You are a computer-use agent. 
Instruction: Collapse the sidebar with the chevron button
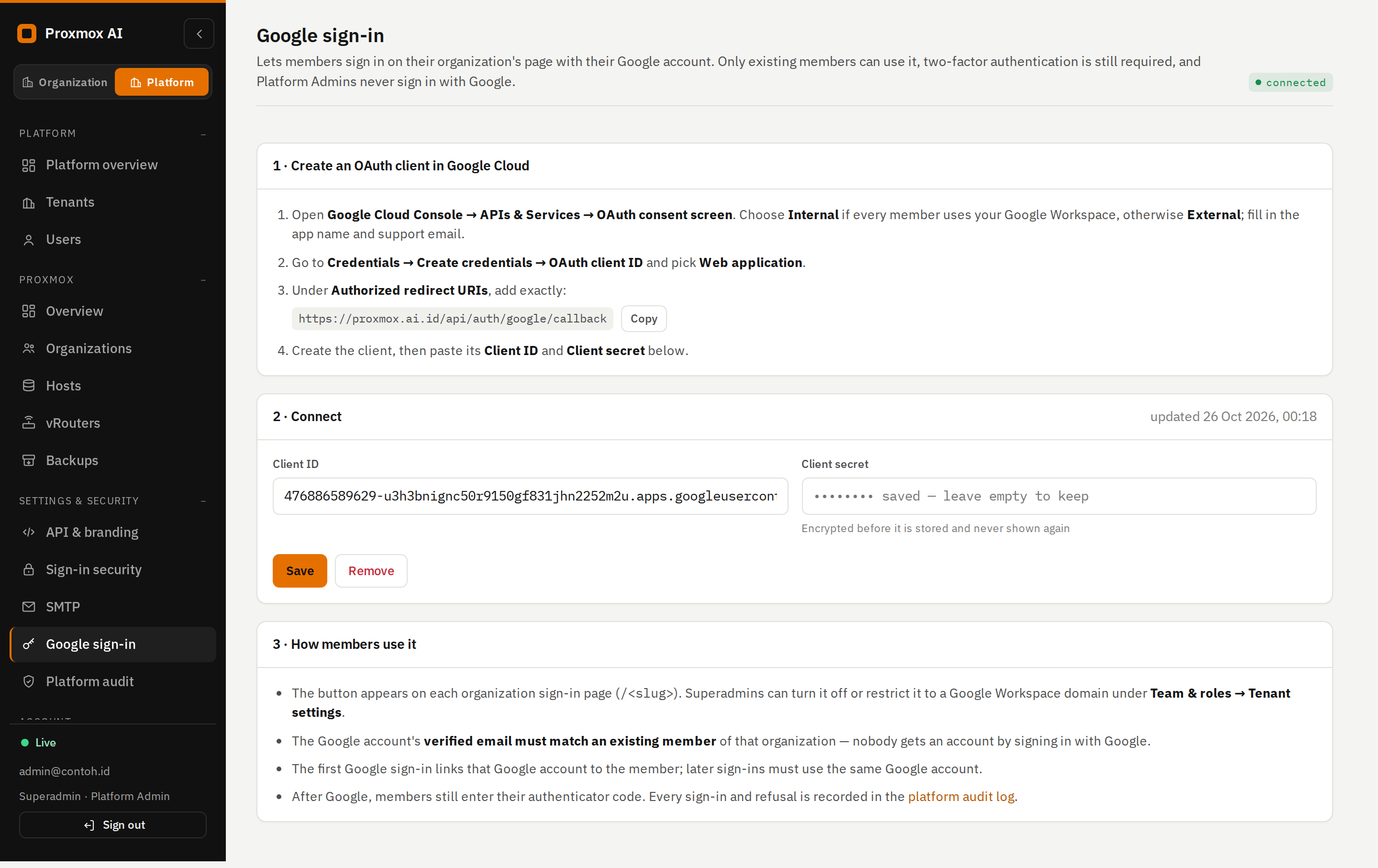199,34
